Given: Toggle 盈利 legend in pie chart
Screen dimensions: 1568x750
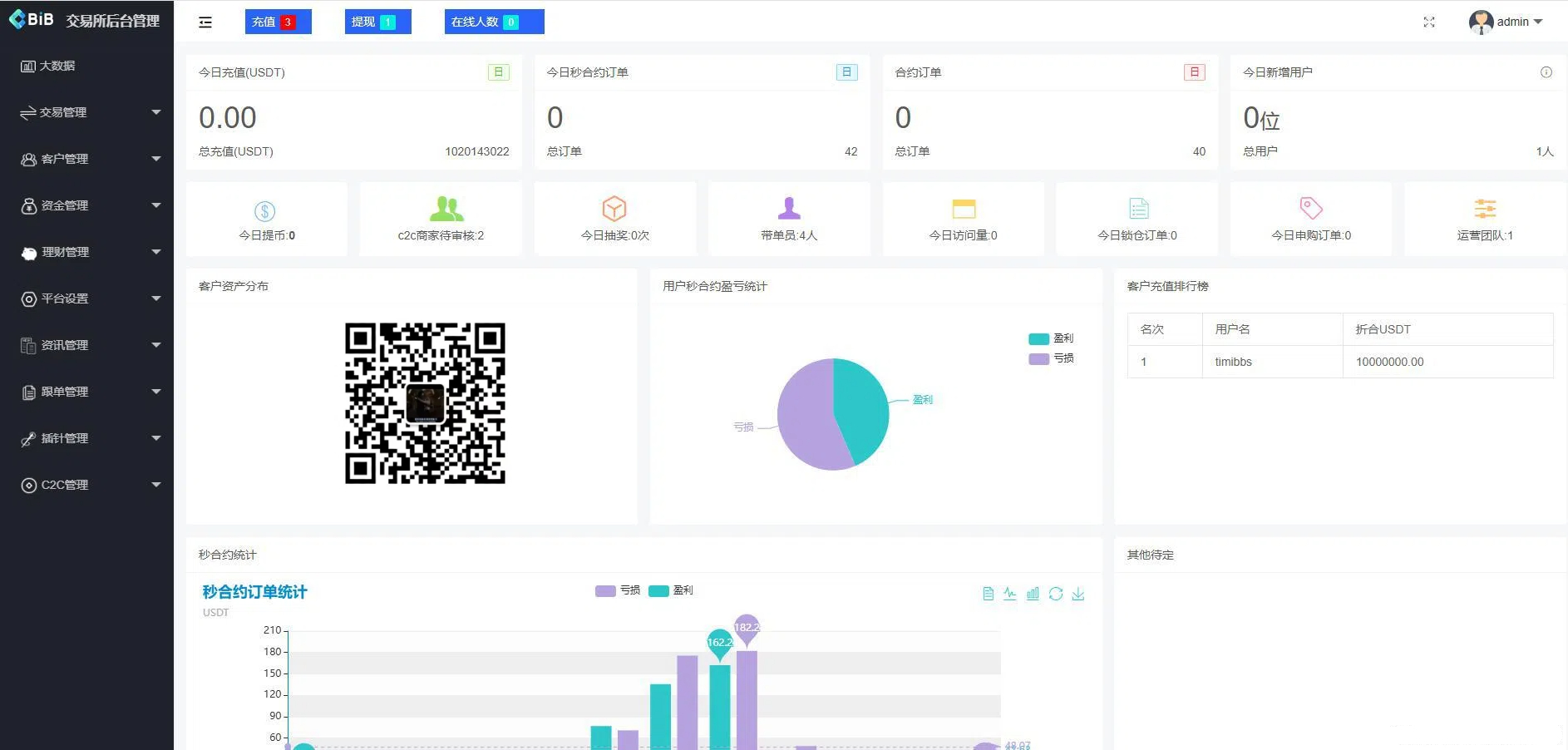Looking at the screenshot, I should pyautogui.click(x=1051, y=338).
